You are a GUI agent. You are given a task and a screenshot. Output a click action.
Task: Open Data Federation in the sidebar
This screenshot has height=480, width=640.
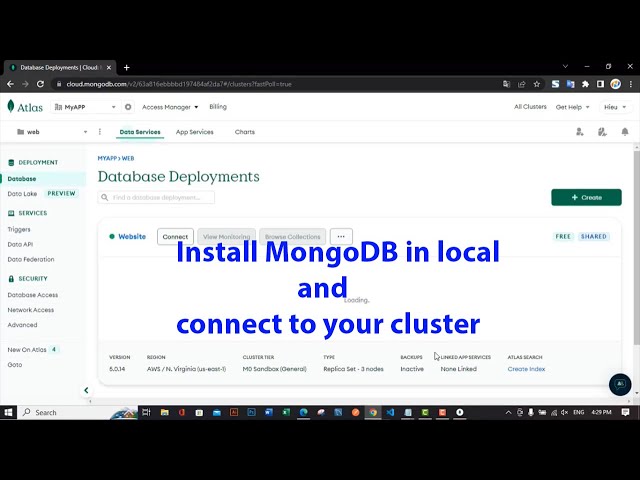pyautogui.click(x=31, y=259)
